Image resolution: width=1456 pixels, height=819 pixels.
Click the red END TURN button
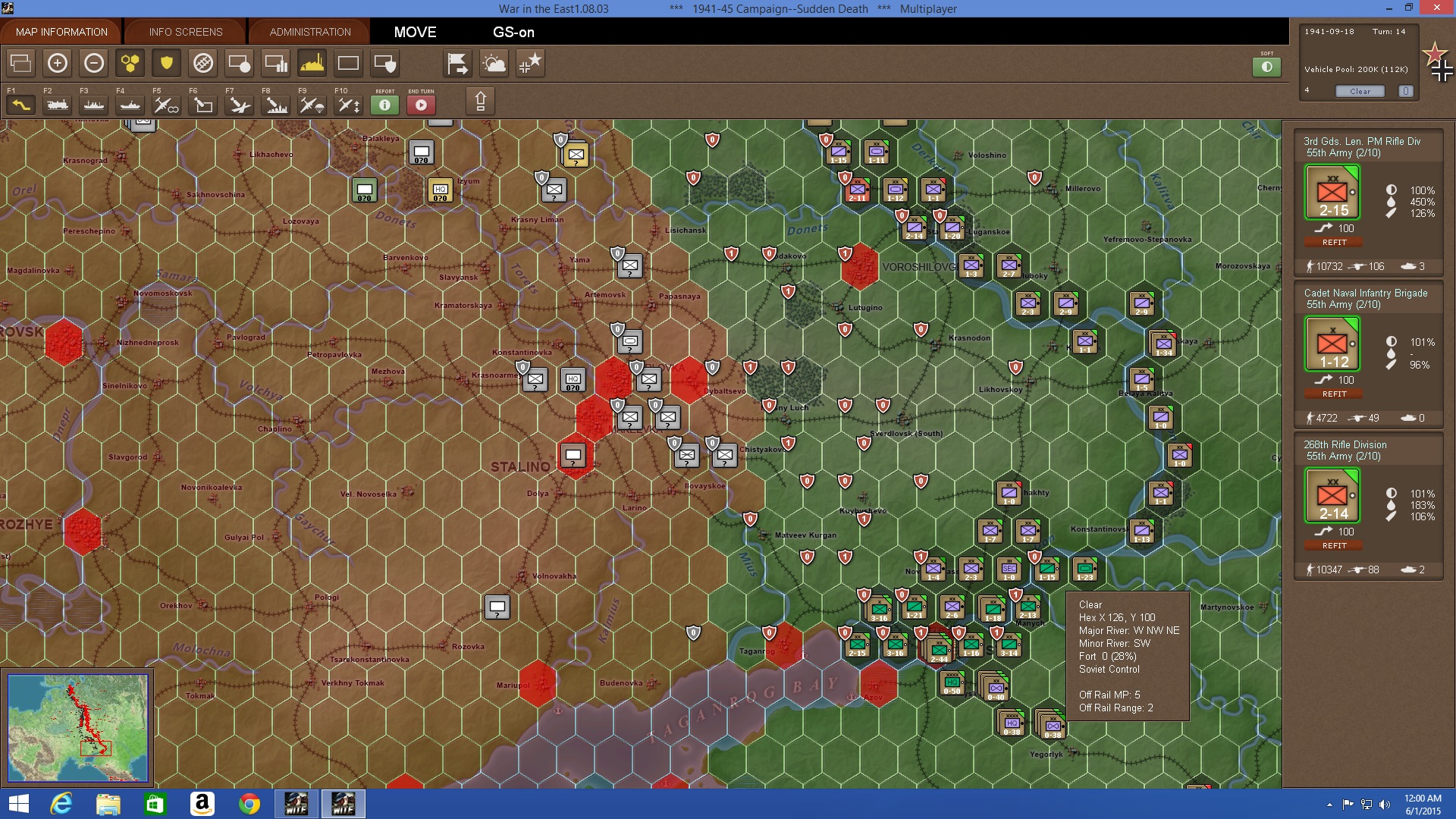pyautogui.click(x=422, y=105)
